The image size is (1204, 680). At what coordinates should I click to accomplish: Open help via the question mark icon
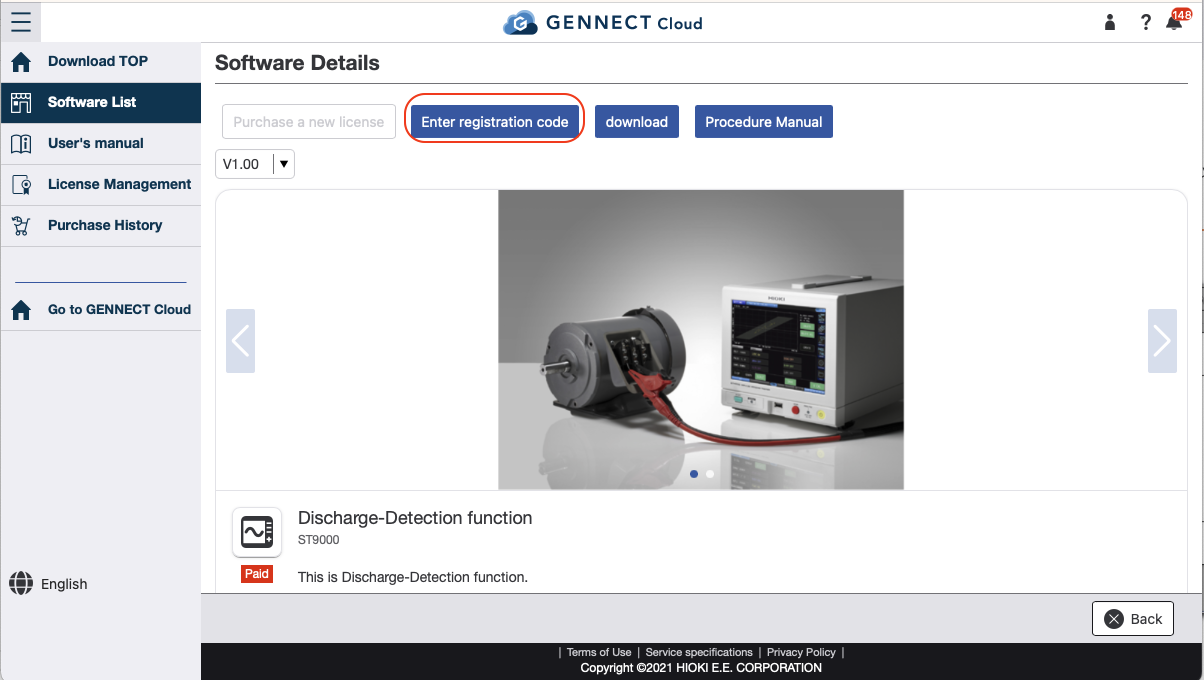tap(1145, 21)
